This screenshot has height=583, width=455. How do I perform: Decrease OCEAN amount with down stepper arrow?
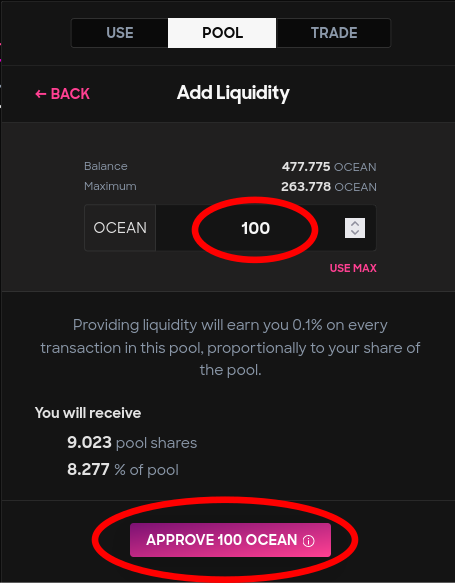[x=355, y=233]
